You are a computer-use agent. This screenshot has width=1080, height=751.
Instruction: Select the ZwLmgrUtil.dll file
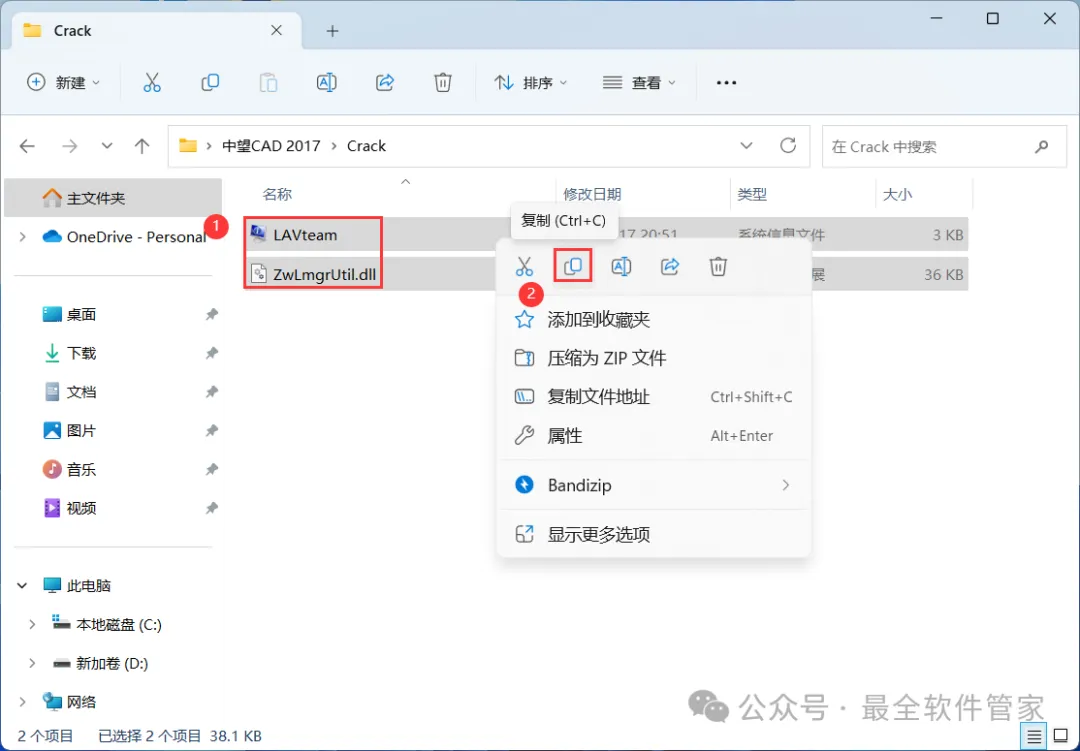[324, 274]
